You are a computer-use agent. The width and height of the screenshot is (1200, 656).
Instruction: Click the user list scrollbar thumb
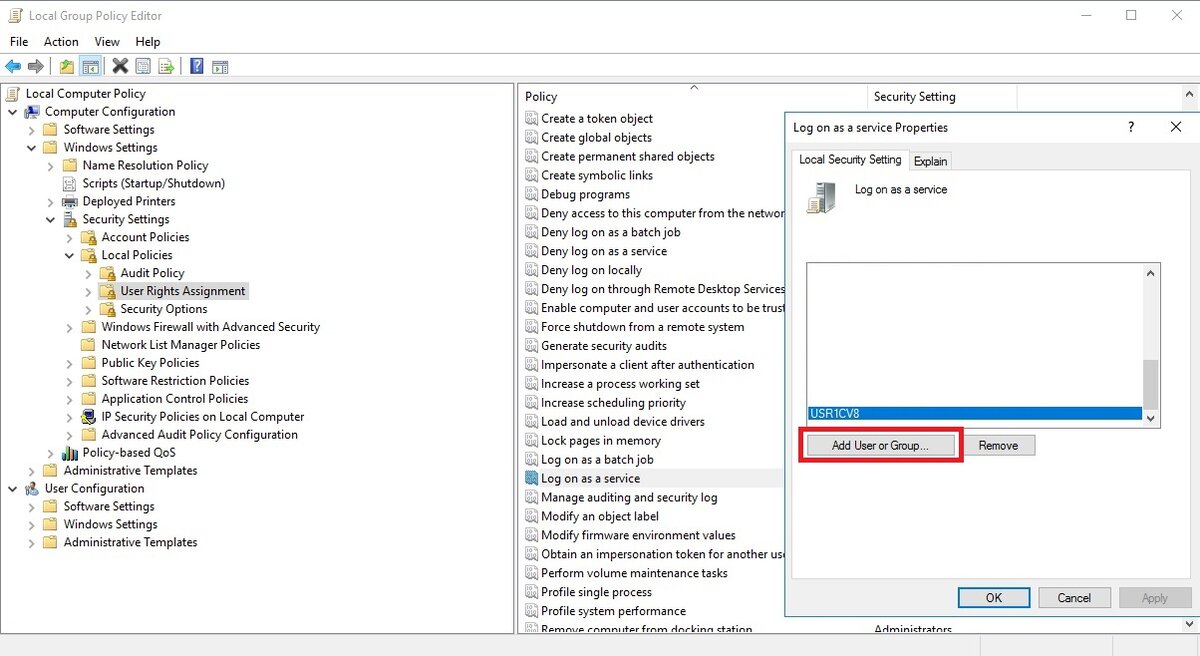1151,384
